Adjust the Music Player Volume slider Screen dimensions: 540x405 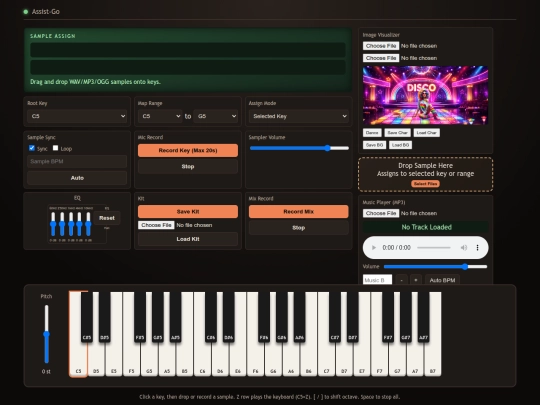pyautogui.click(x=436, y=267)
